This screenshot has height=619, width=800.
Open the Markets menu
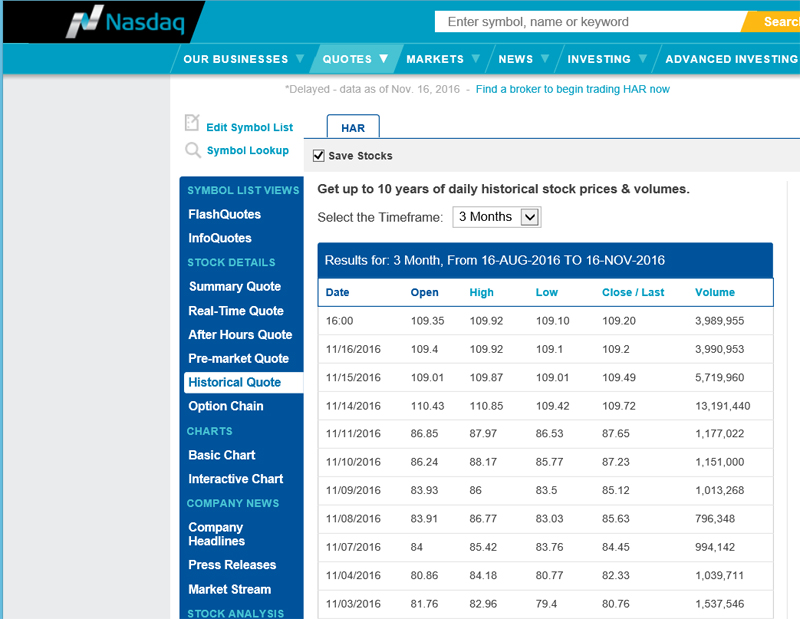click(x=442, y=59)
